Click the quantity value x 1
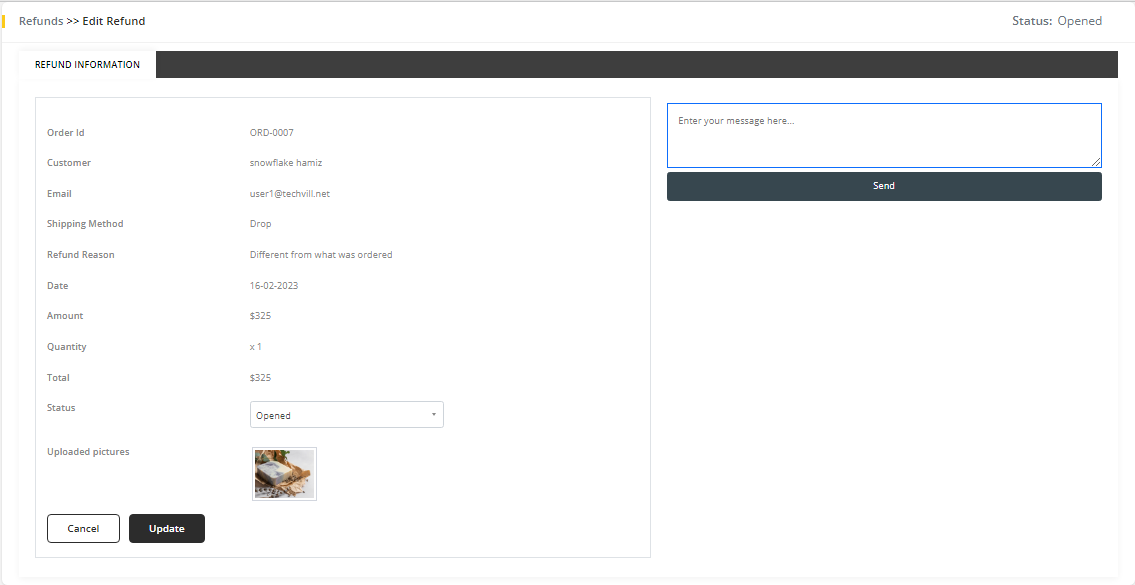This screenshot has width=1135, height=585. [255, 347]
